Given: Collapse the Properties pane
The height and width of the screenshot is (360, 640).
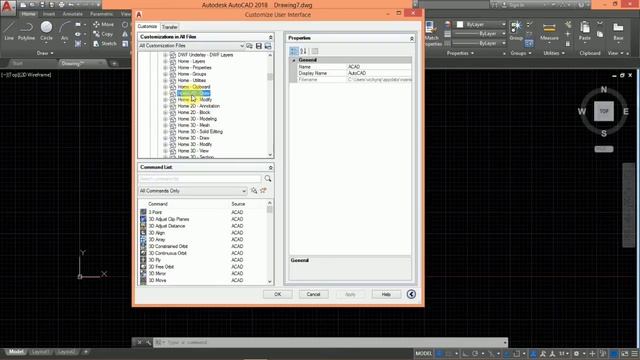Looking at the screenshot, I should click(411, 38).
